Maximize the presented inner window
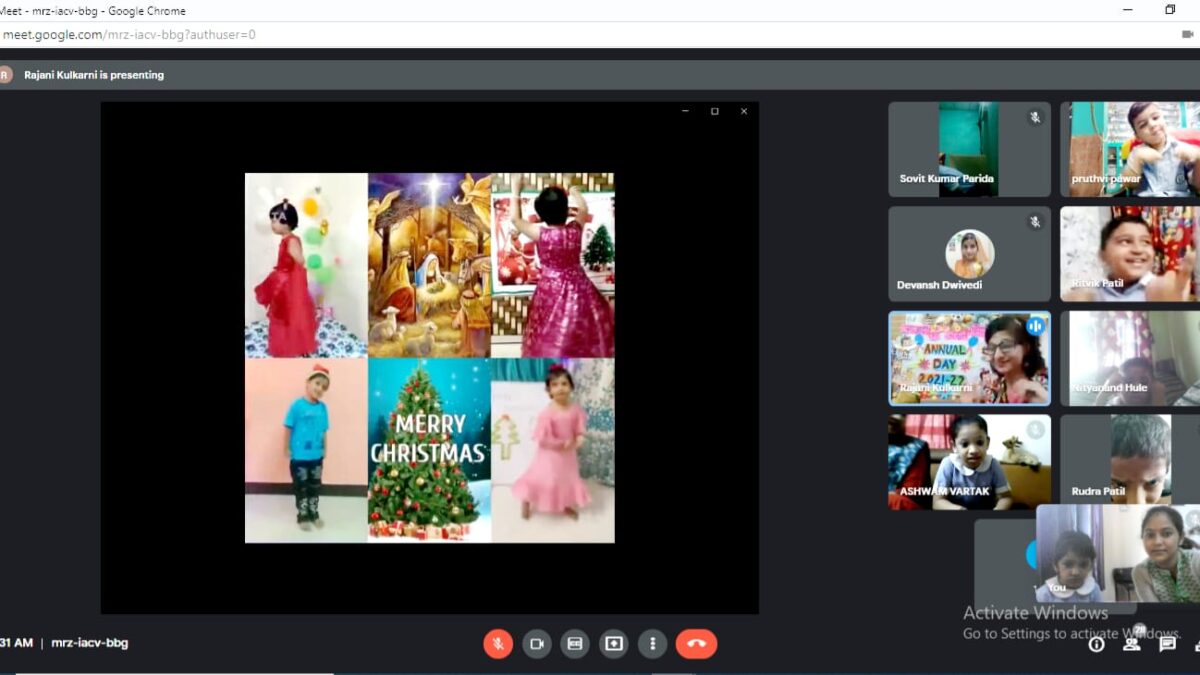This screenshot has width=1200, height=675. (x=714, y=111)
